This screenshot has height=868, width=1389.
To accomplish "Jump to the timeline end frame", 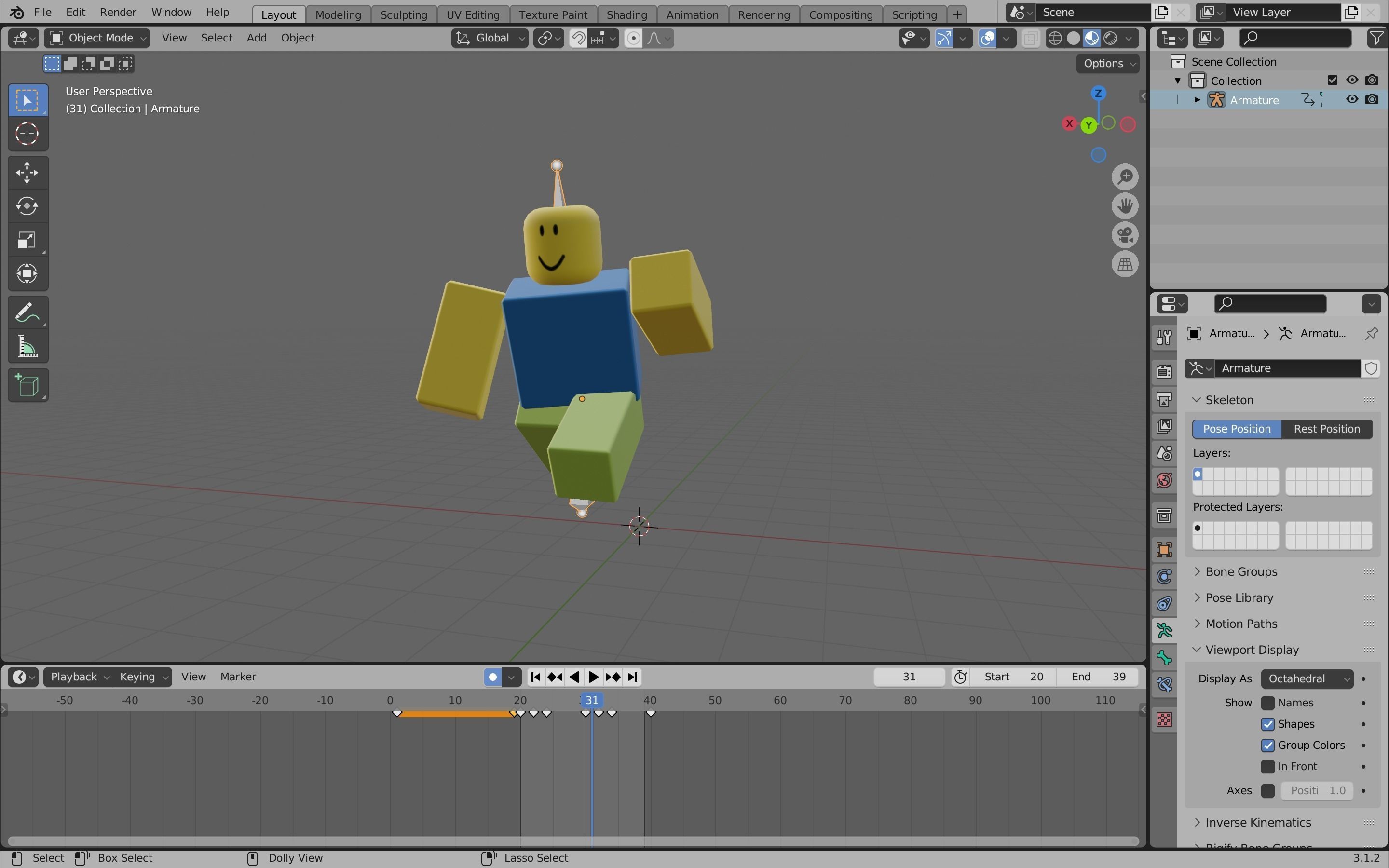I will point(632,677).
